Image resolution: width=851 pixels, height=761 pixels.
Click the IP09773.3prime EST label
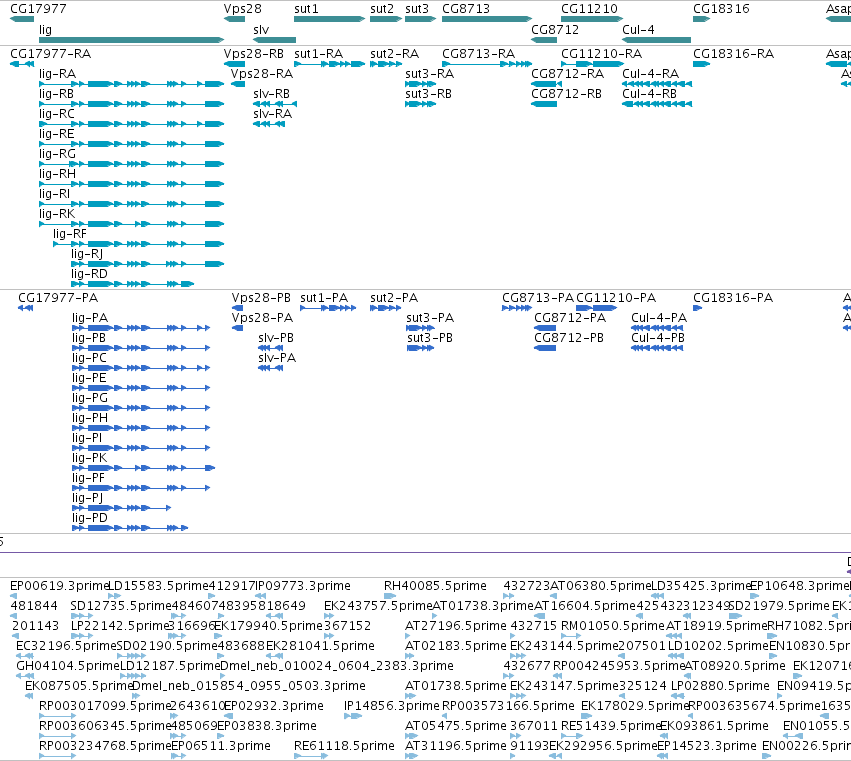(x=303, y=586)
